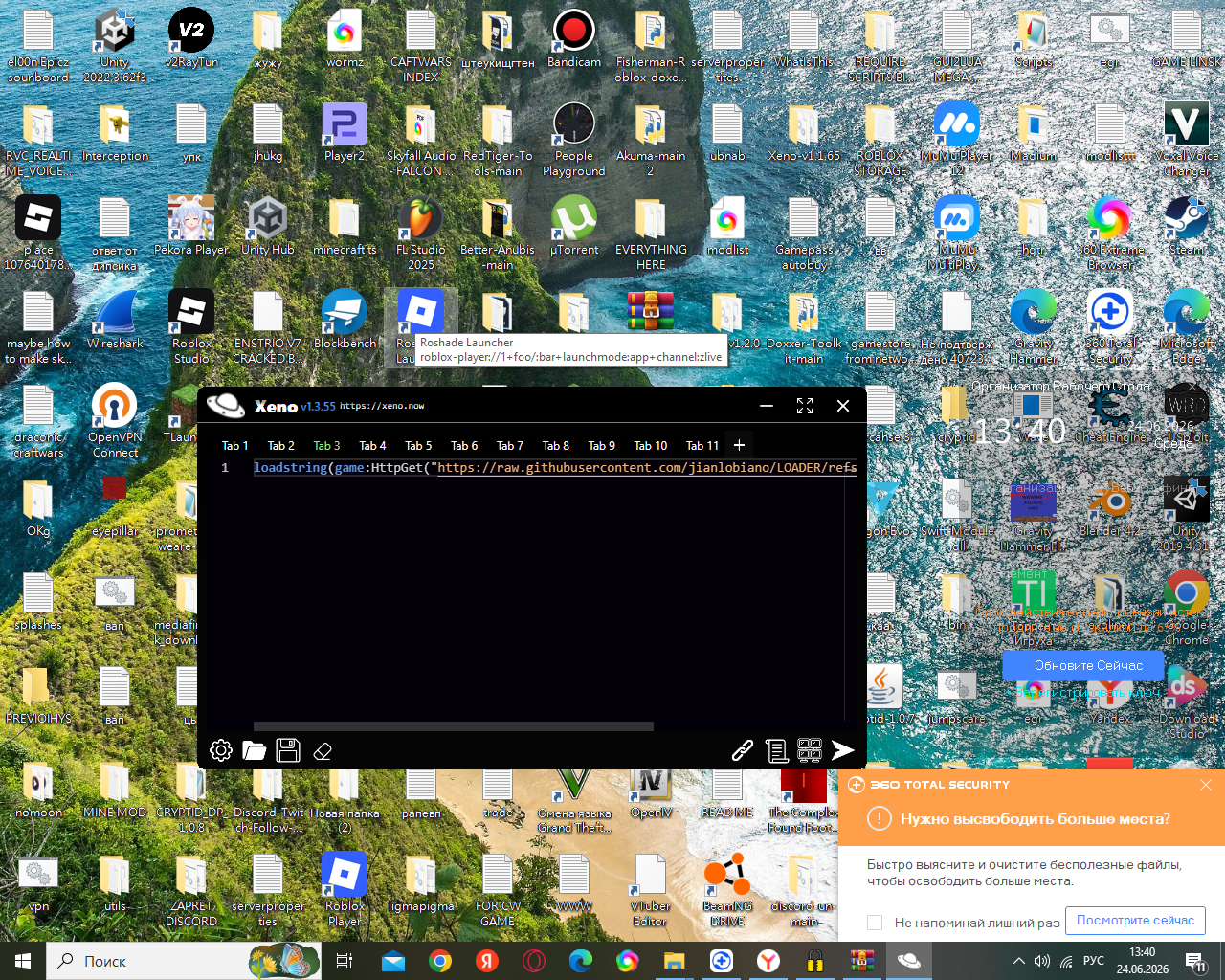Image resolution: width=1225 pixels, height=980 pixels.
Task: Open the script scroll icon in Xeno
Action: tap(776, 750)
